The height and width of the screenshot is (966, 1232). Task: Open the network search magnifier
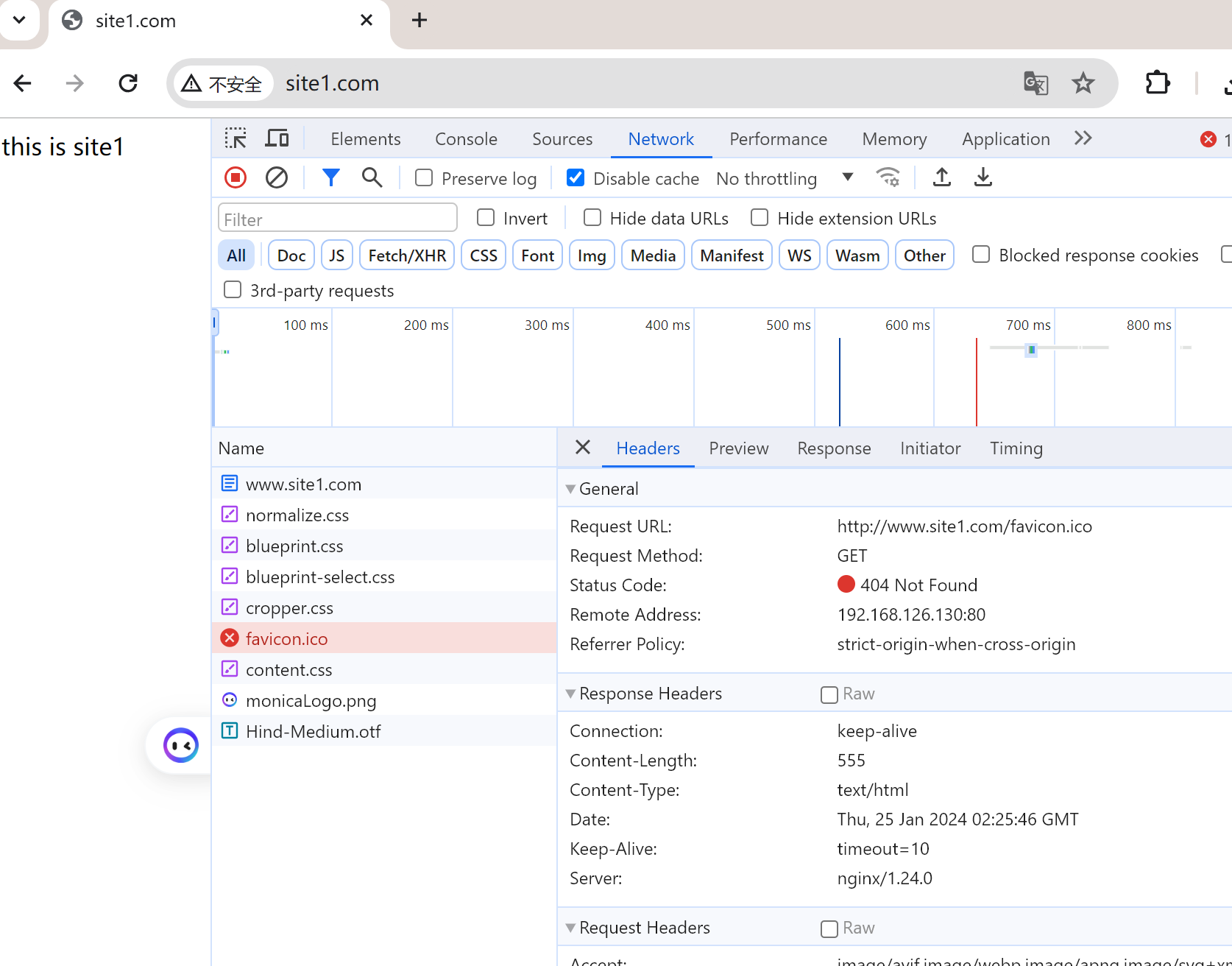(372, 177)
